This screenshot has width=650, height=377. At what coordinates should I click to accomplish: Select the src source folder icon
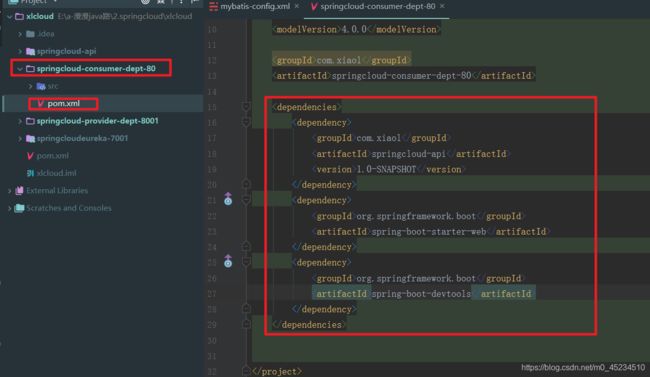click(x=41, y=86)
